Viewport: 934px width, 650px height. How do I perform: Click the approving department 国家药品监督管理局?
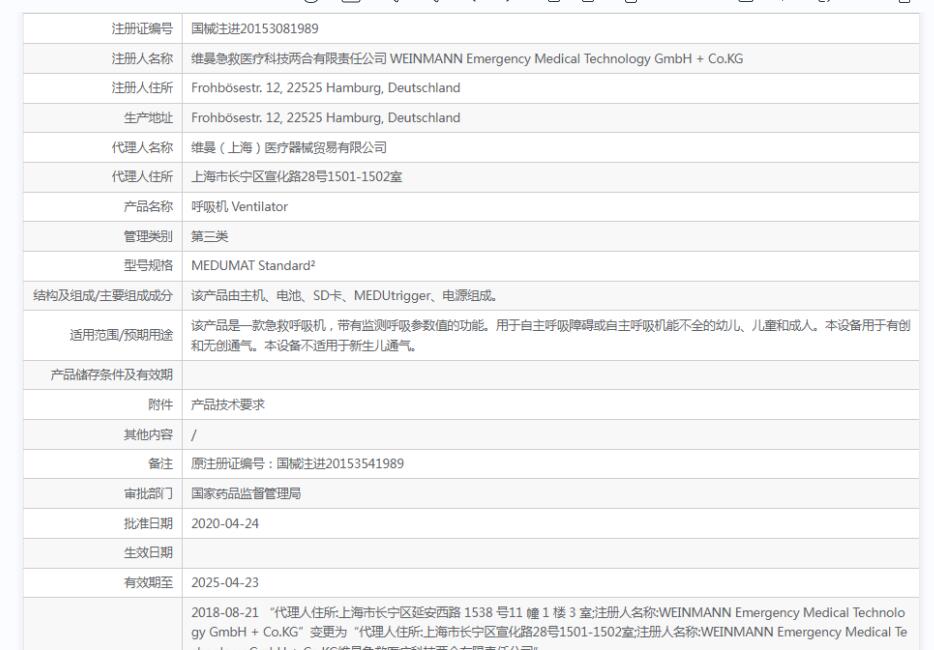pos(246,494)
